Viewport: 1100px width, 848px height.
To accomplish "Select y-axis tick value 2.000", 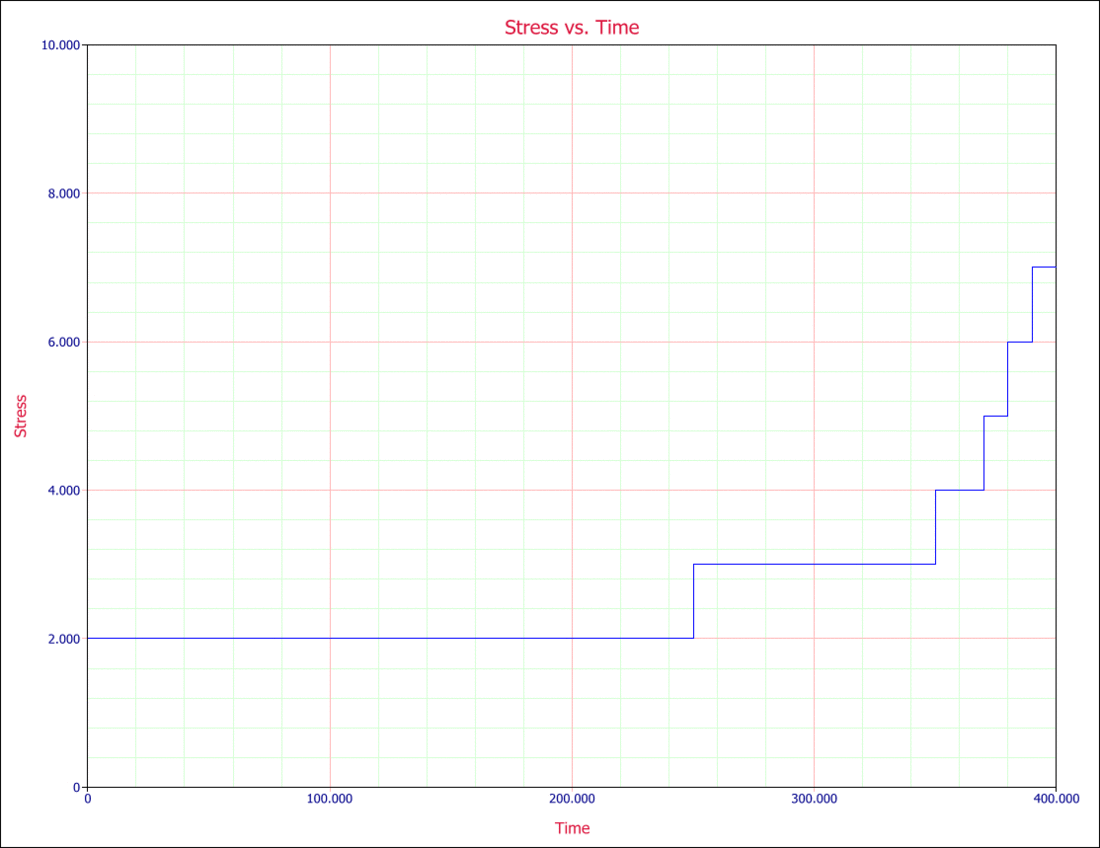I will point(64,639).
